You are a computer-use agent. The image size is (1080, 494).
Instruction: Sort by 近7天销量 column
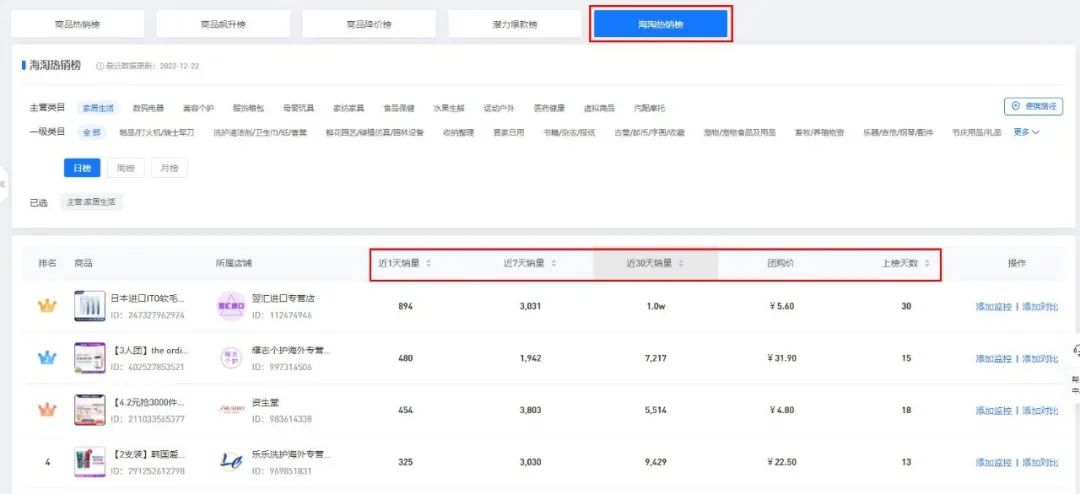pos(530,263)
